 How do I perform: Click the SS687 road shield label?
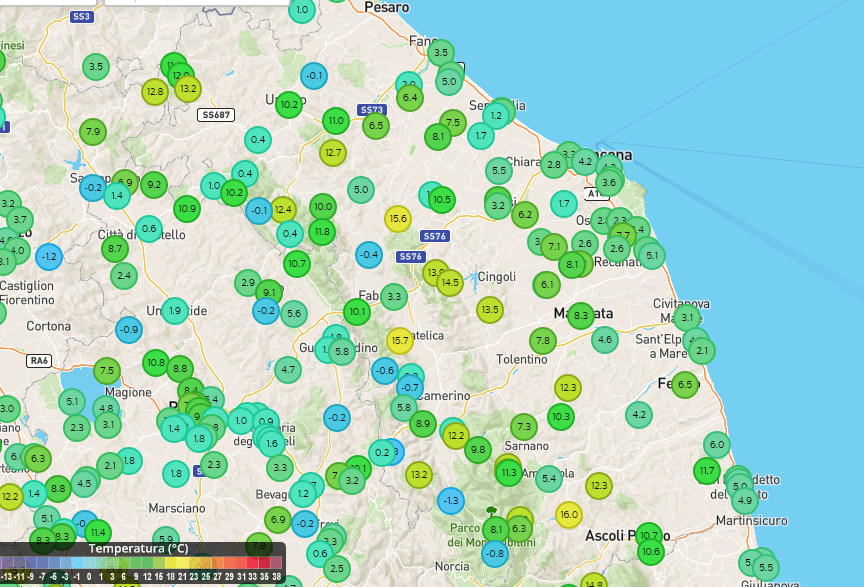(x=216, y=115)
